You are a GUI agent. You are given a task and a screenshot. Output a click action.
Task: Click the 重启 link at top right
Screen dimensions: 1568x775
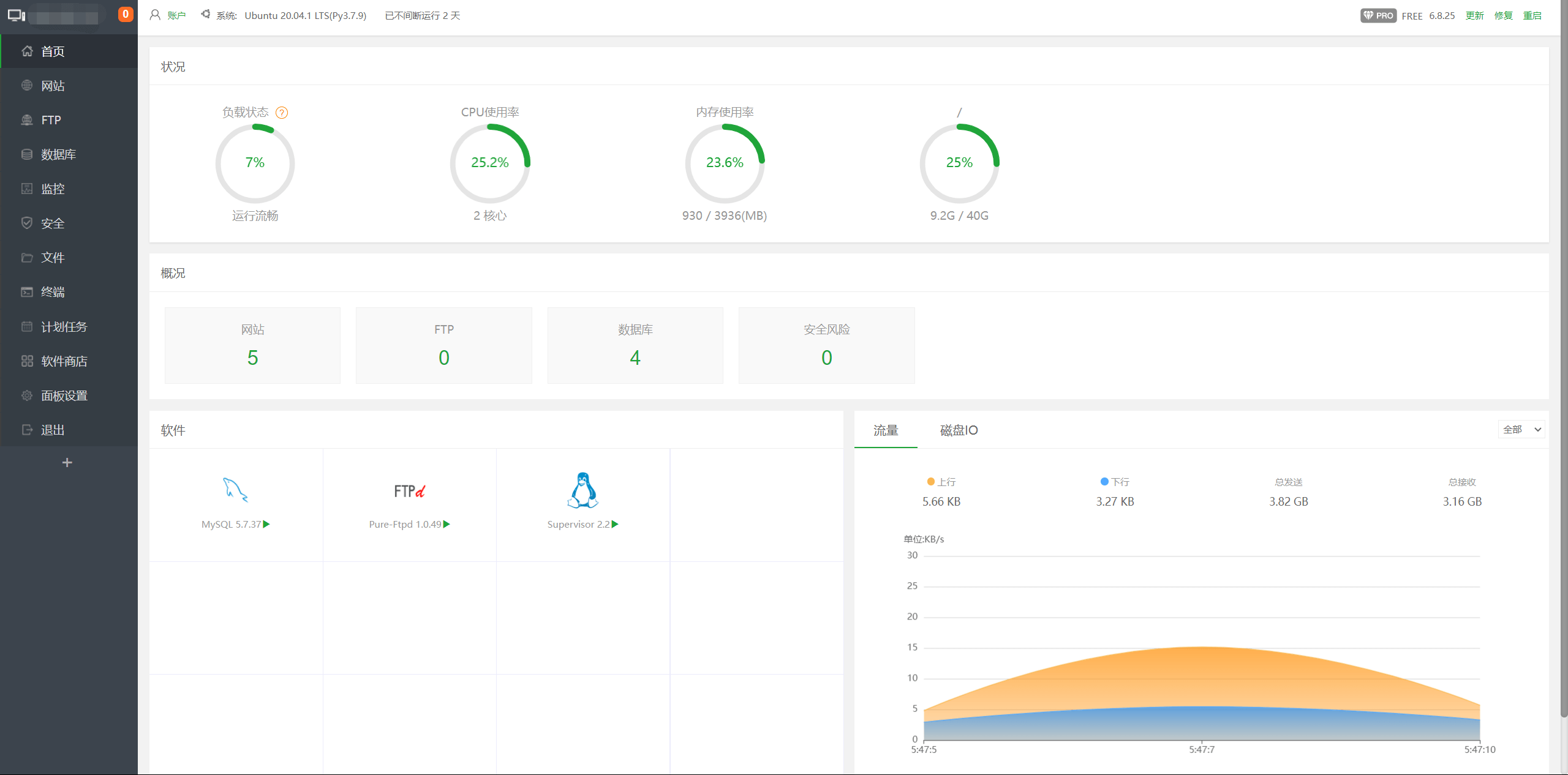[1532, 15]
